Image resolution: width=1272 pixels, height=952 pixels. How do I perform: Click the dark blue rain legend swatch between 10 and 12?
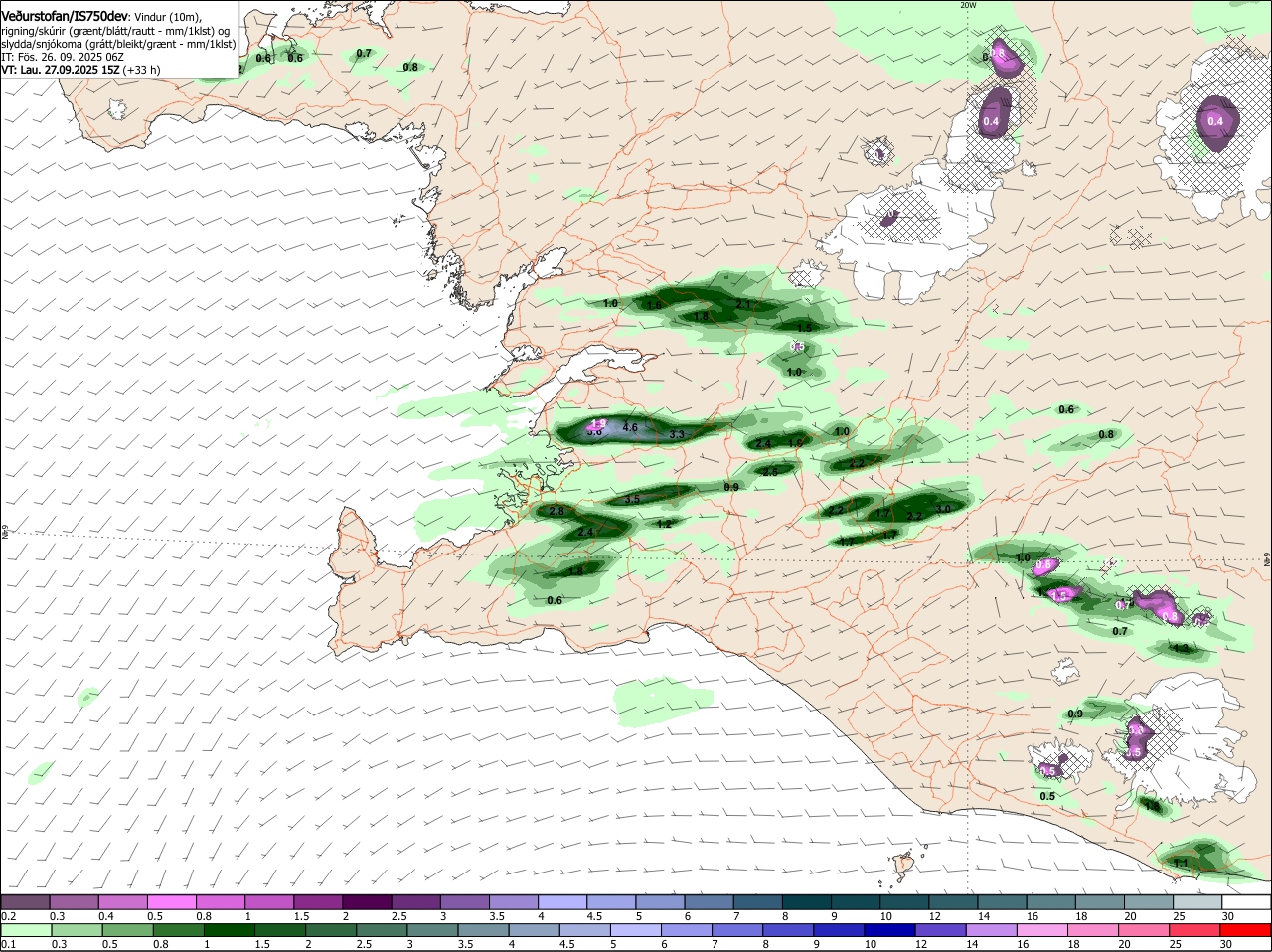(x=888, y=929)
